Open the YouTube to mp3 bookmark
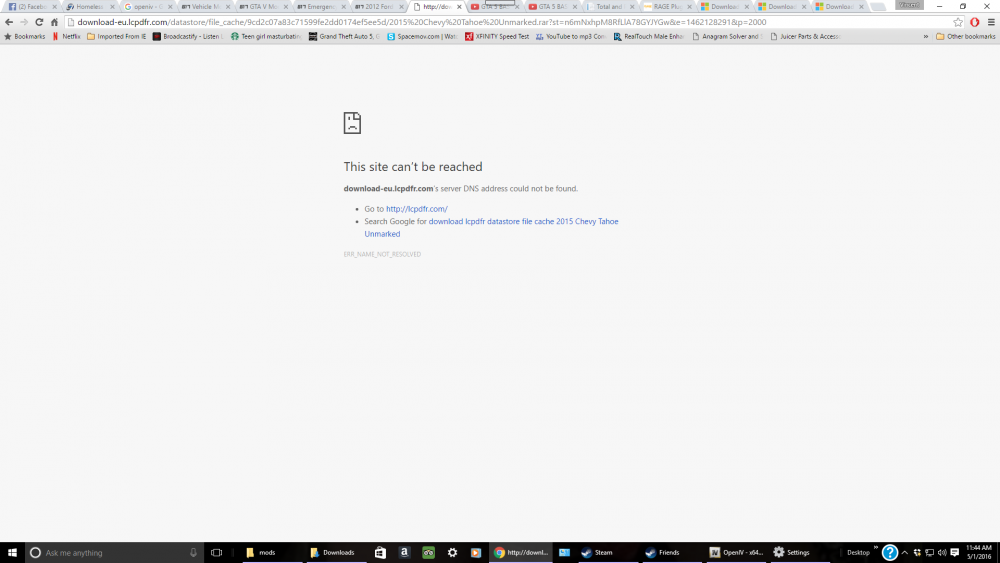This screenshot has height=563, width=1000. 570,36
